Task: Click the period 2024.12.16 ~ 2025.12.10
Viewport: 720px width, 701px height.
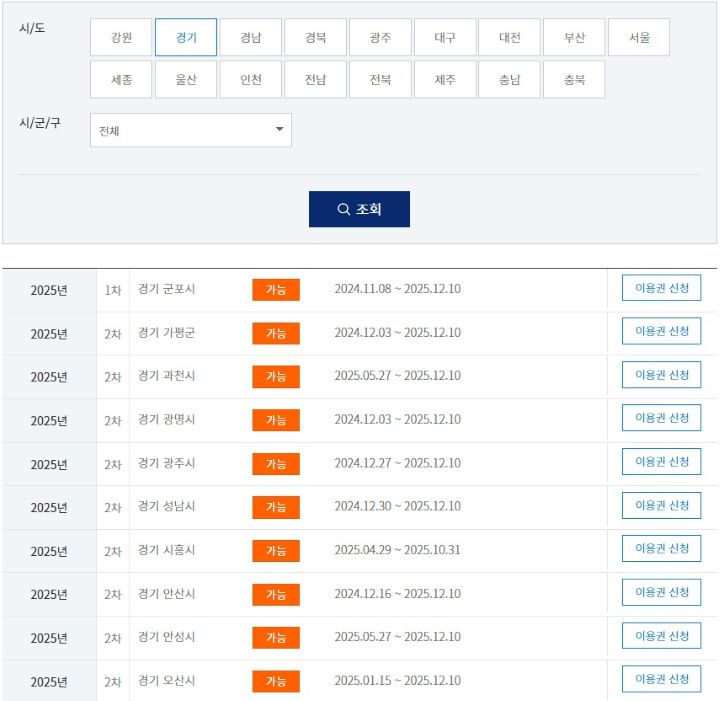Action: point(398,594)
